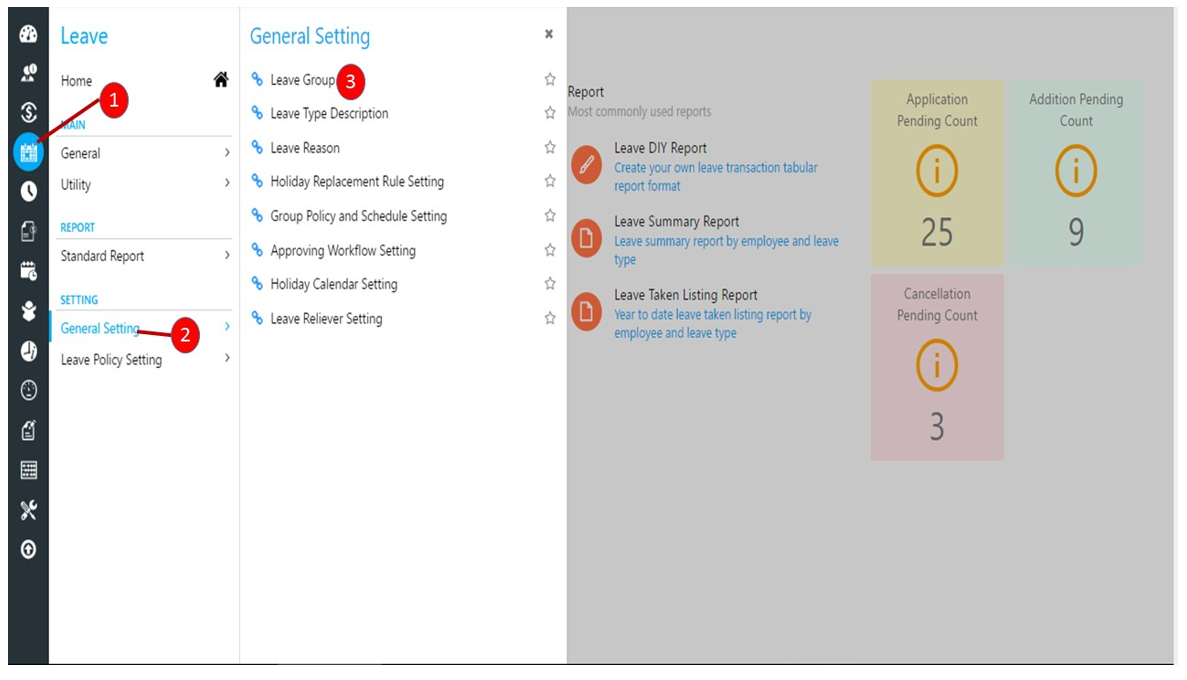
Task: Open Leave Reliever Setting
Action: [326, 319]
